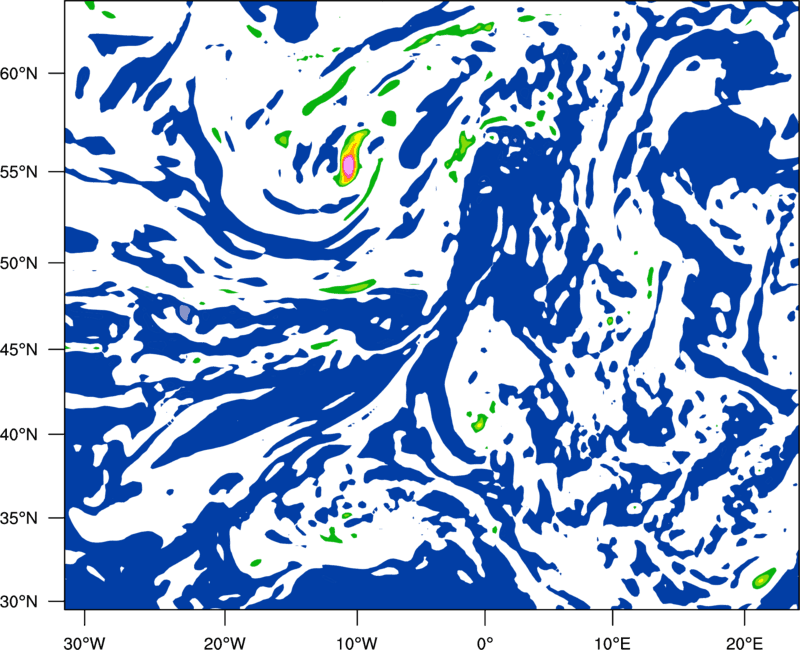Image resolution: width=800 pixels, height=650 pixels.
Task: Click the yellow-green patch near 41°N 0°
Action: [x=480, y=423]
